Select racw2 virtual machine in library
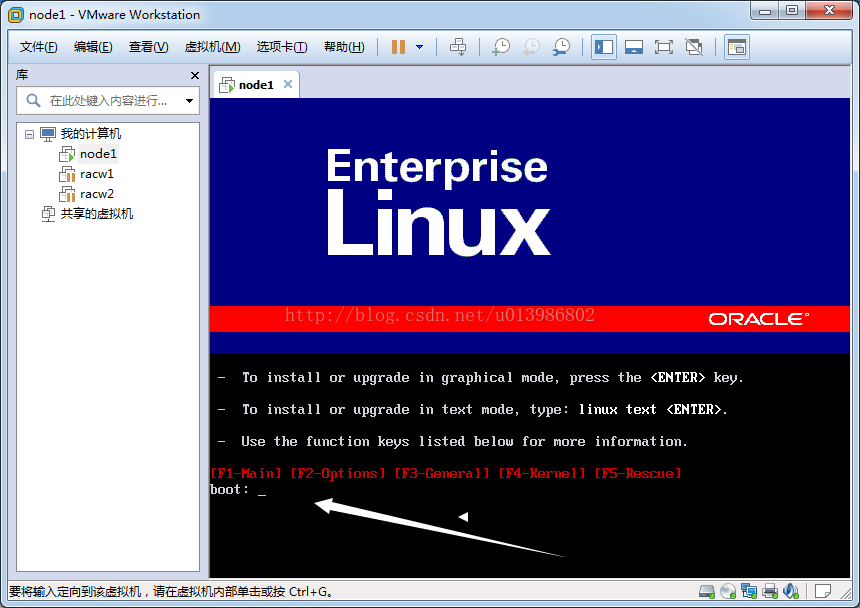The height and width of the screenshot is (608, 860). pyautogui.click(x=97, y=194)
